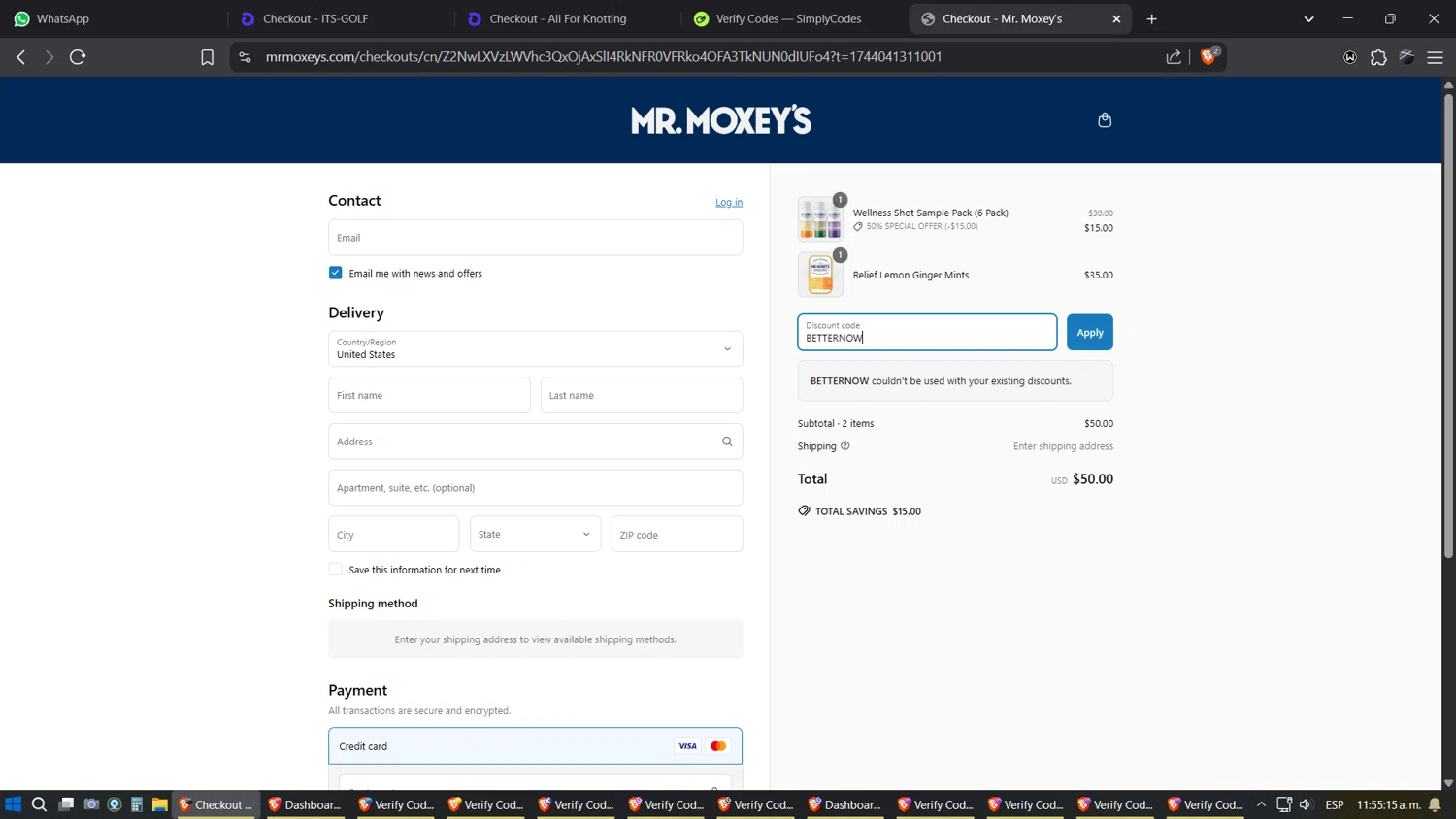Close the Mr. Moxey's checkout tab
This screenshot has height=819, width=1456.
tap(1116, 18)
